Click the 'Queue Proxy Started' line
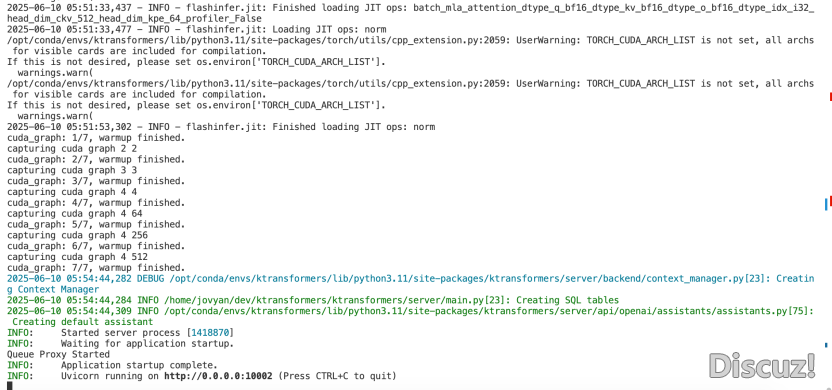Image resolution: width=832 pixels, height=390 pixels. tap(58, 354)
